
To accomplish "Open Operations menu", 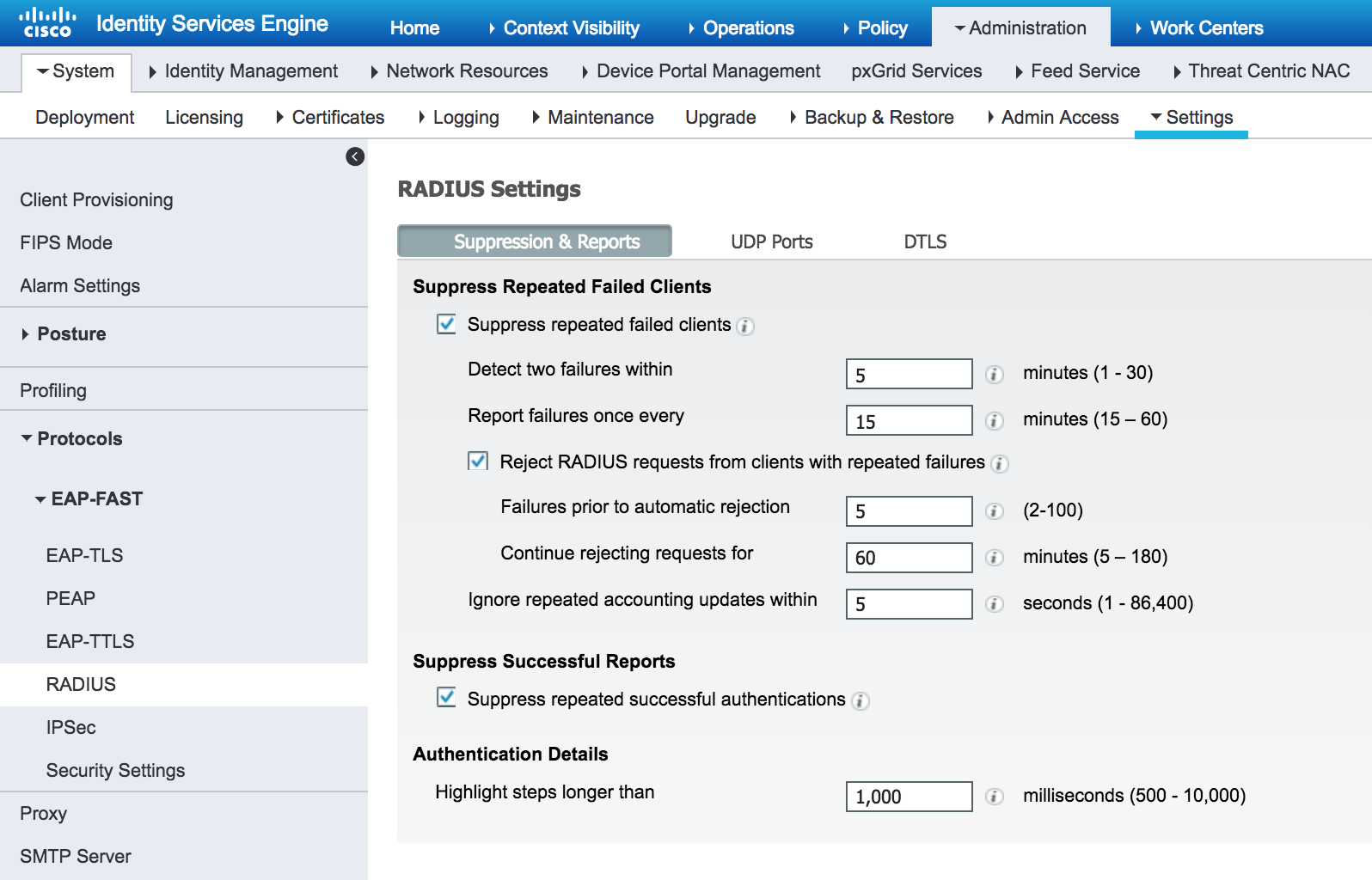I will 741,28.
